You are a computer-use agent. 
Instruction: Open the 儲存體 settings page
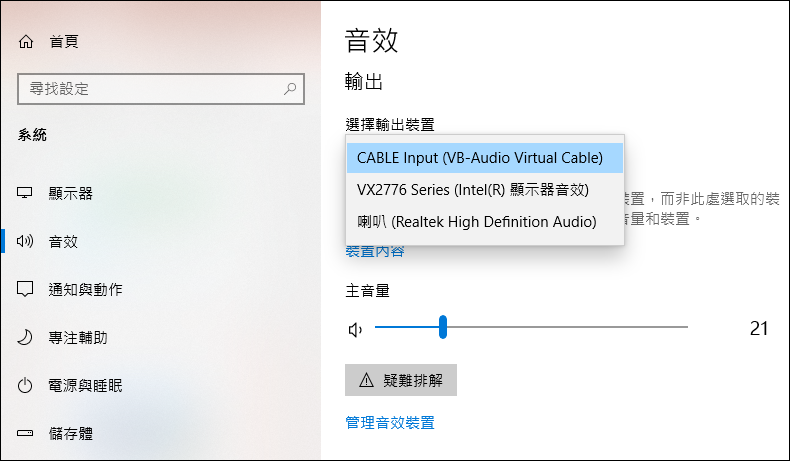(x=71, y=433)
